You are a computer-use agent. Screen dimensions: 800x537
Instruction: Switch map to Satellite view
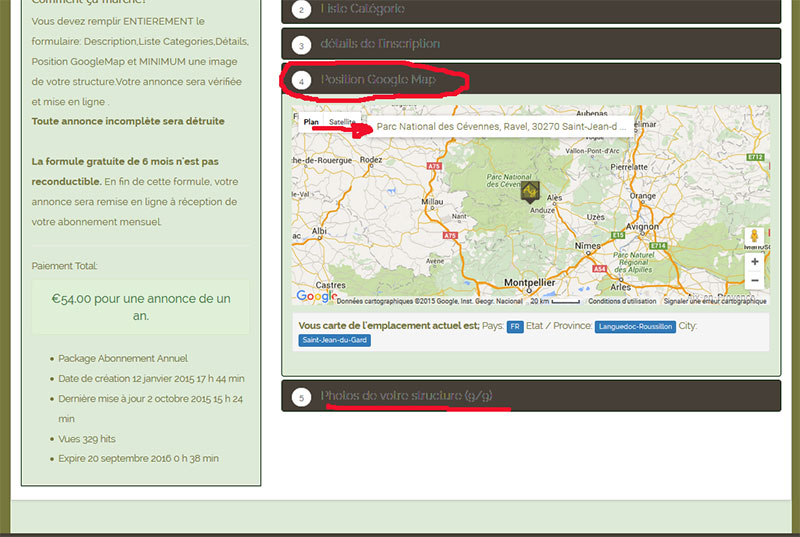(342, 122)
